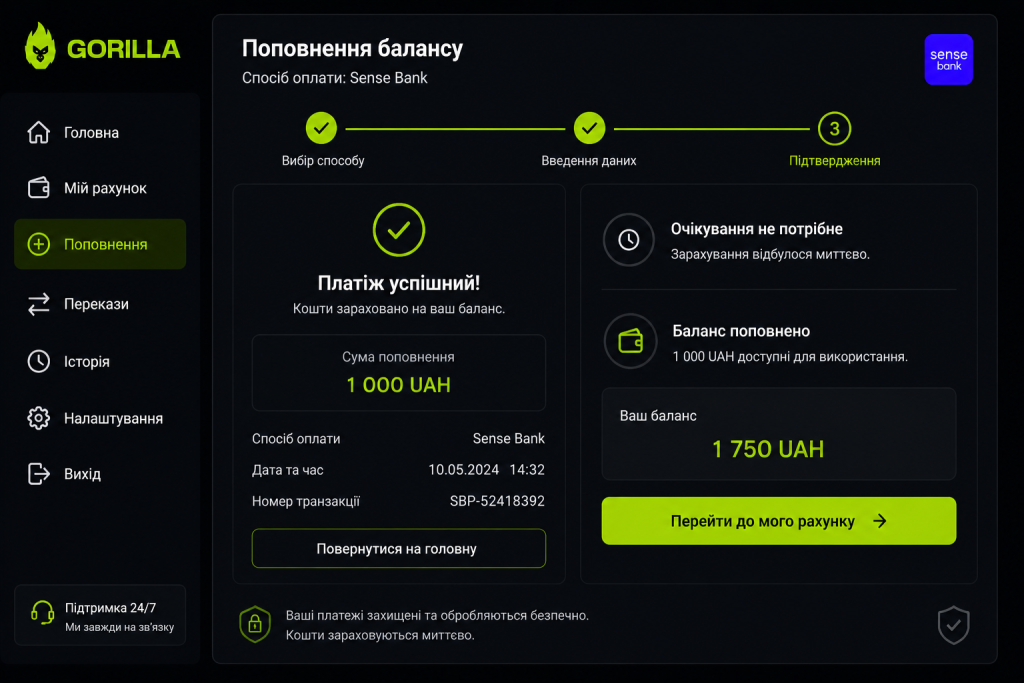Click the wallet icon beside Мій рахунок
The height and width of the screenshot is (683, 1024).
(39, 188)
